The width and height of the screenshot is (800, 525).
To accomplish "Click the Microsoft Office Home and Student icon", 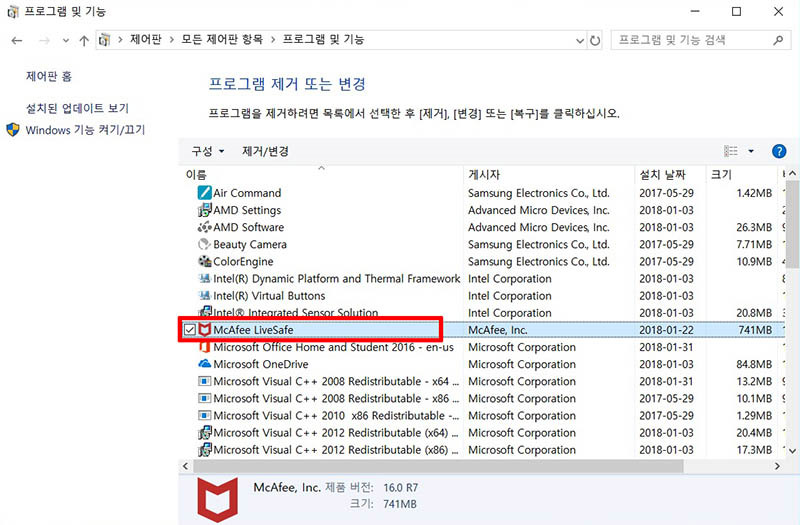I will click(205, 347).
